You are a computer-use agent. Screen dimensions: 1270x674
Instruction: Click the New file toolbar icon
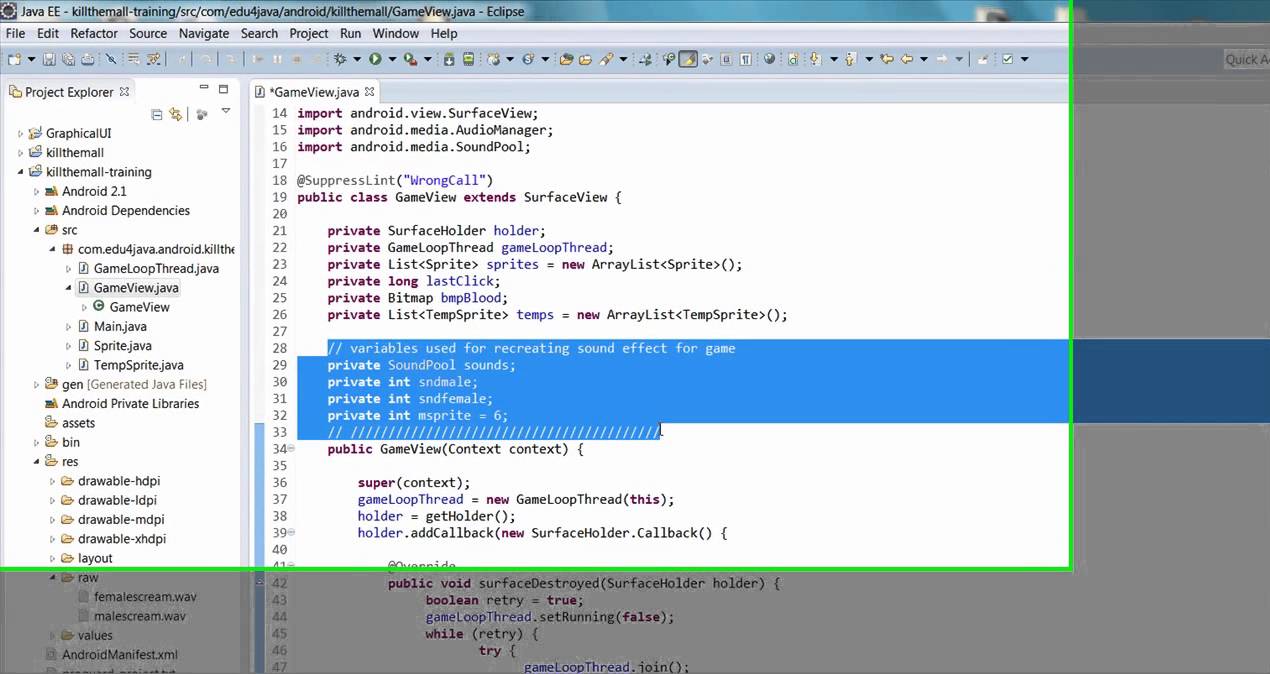[x=14, y=59]
